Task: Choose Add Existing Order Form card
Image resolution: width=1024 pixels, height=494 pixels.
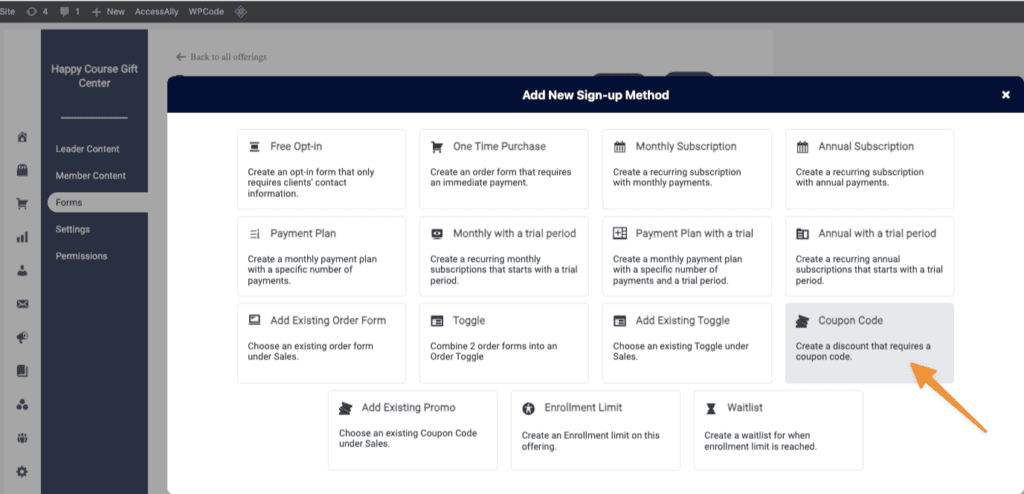Action: coord(321,342)
